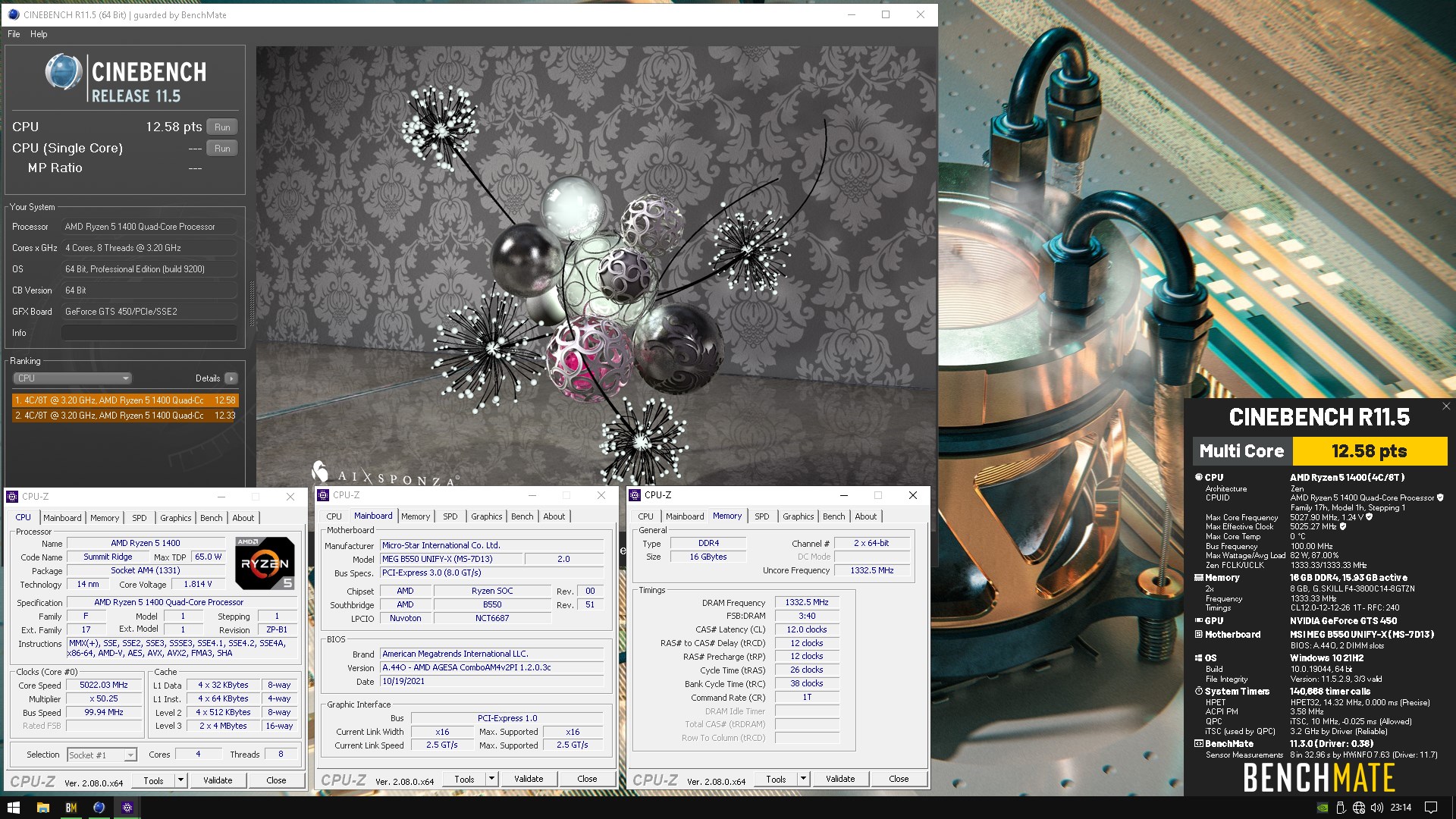Close the BenchMate result overlay with X
The width and height of the screenshot is (1456, 819).
click(1446, 406)
